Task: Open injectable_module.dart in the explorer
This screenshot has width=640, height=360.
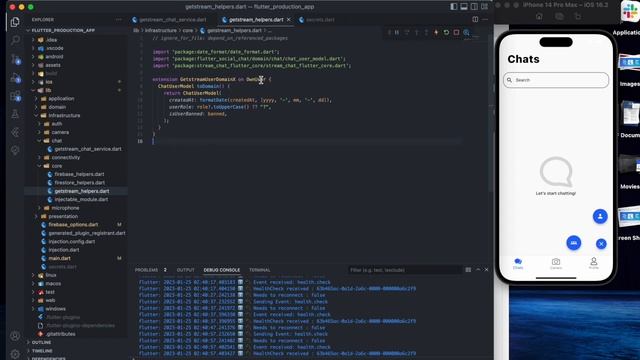Action: click(x=81, y=200)
